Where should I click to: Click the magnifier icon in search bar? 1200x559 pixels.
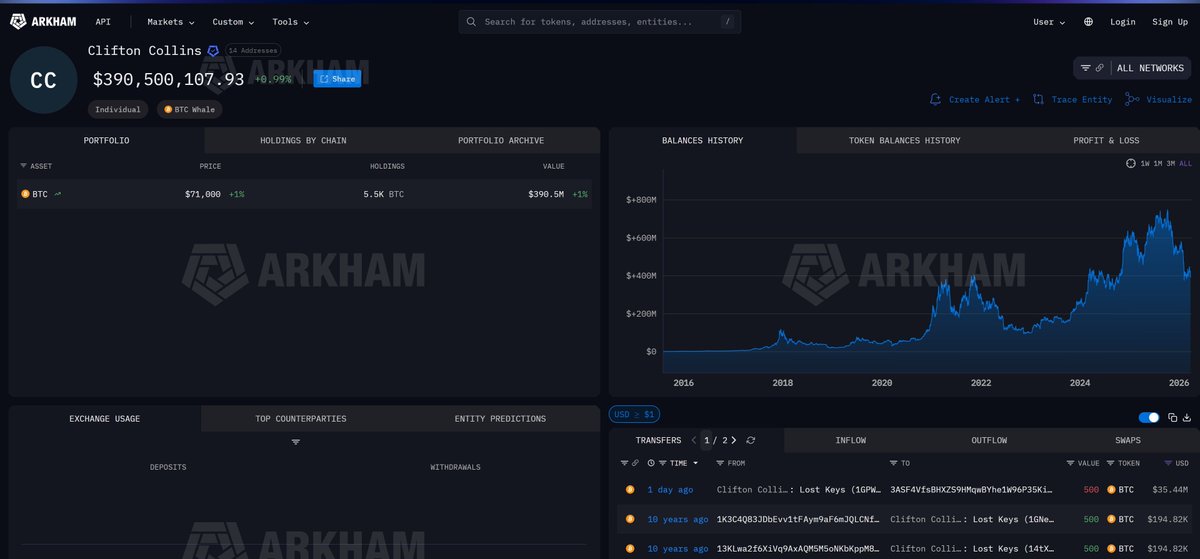pos(472,22)
